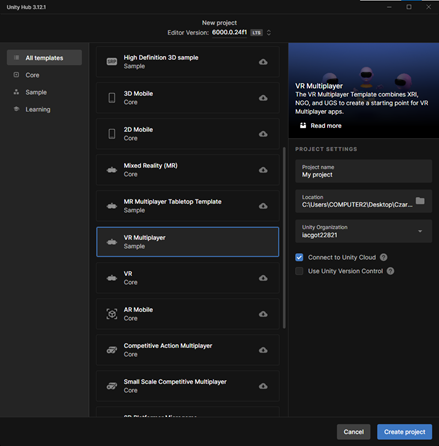Image resolution: width=439 pixels, height=446 pixels.
Task: Click gamepad icon of Competitive Action Multiplayer
Action: click(112, 350)
